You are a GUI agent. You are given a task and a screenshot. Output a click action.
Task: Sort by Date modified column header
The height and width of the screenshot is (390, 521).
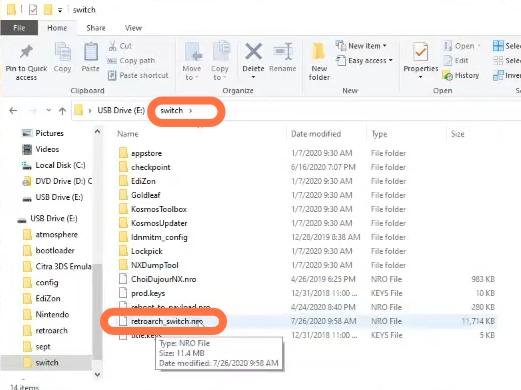[316, 134]
